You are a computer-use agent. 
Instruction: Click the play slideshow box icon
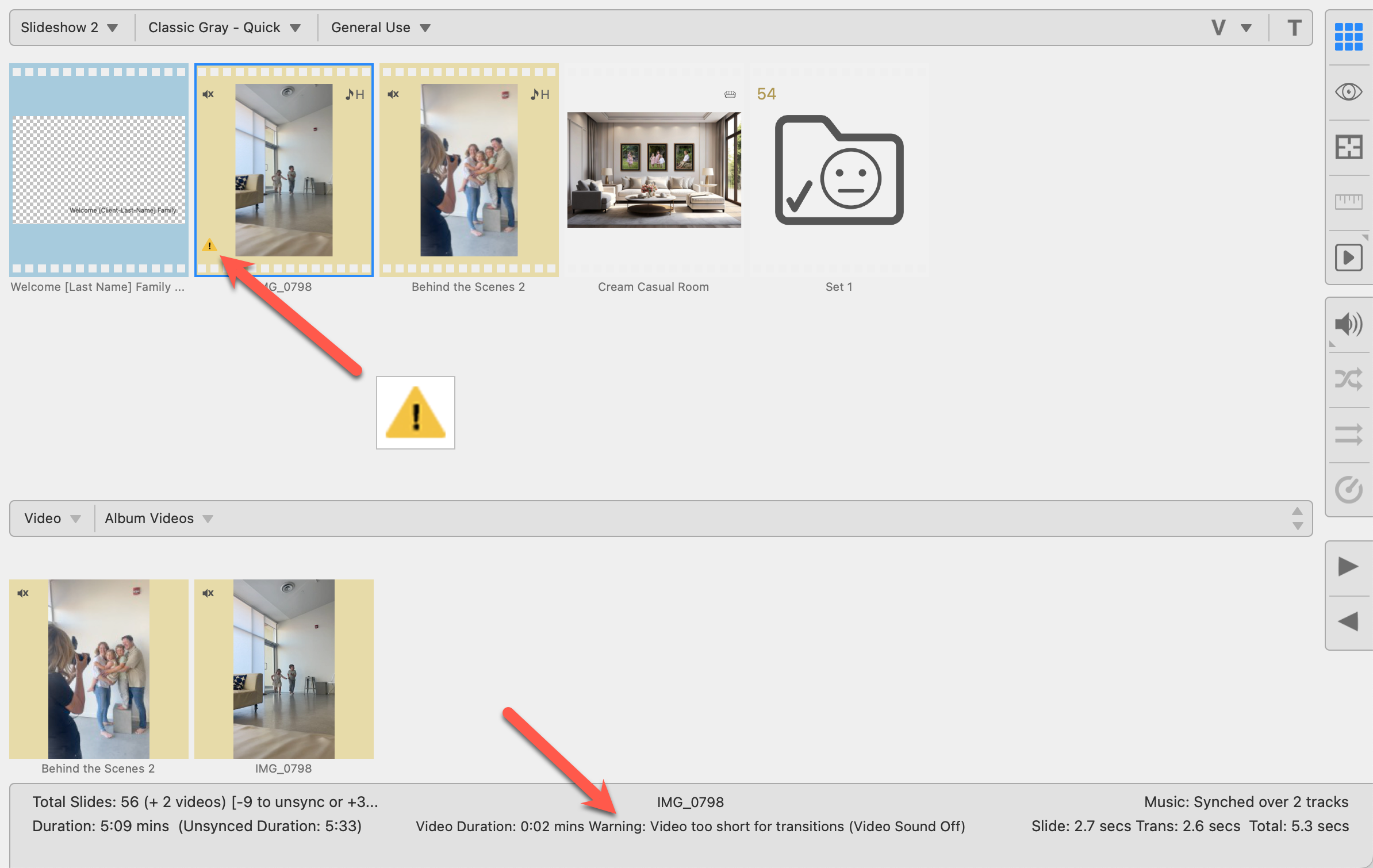click(1348, 257)
